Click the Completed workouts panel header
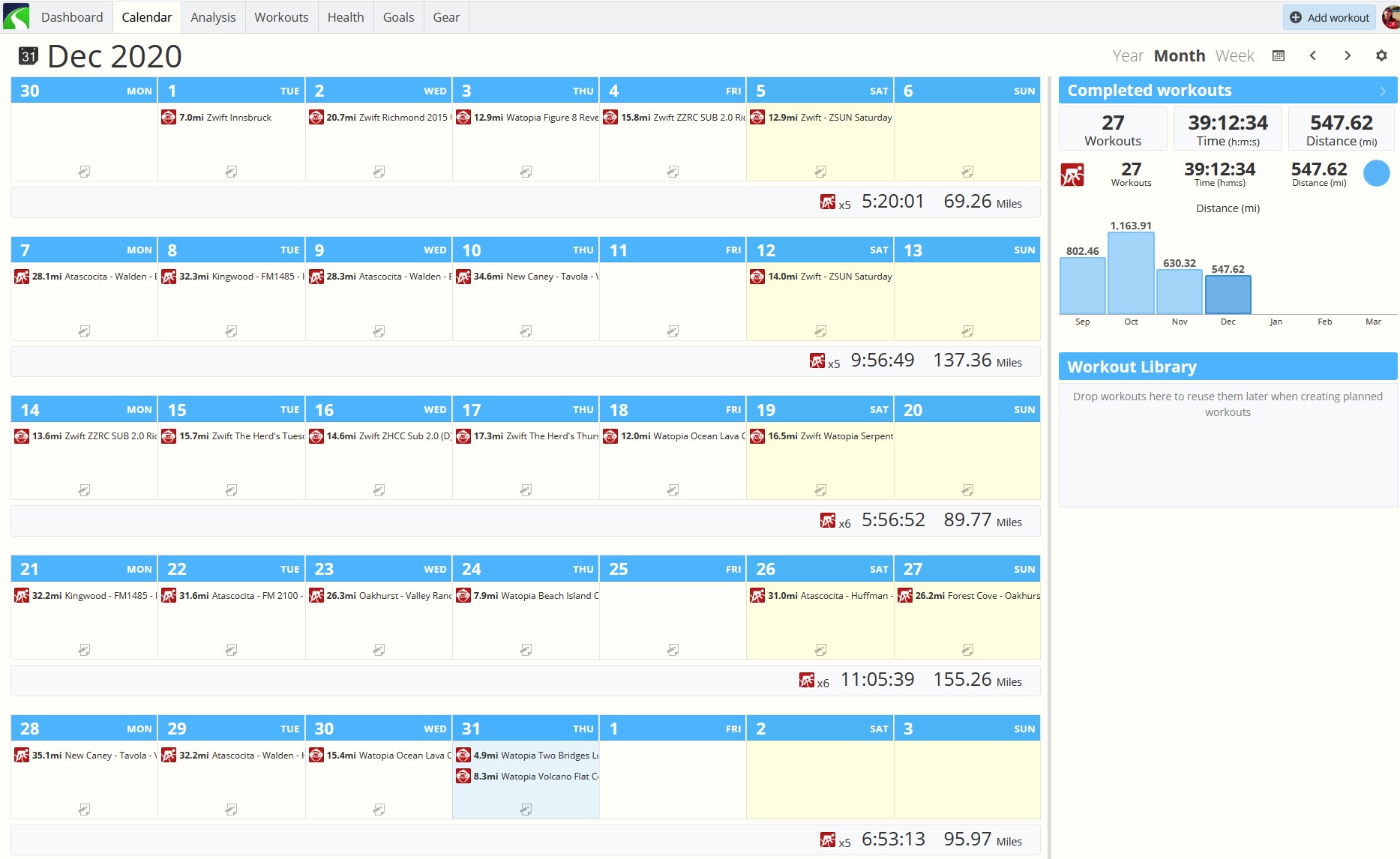 tap(1228, 91)
